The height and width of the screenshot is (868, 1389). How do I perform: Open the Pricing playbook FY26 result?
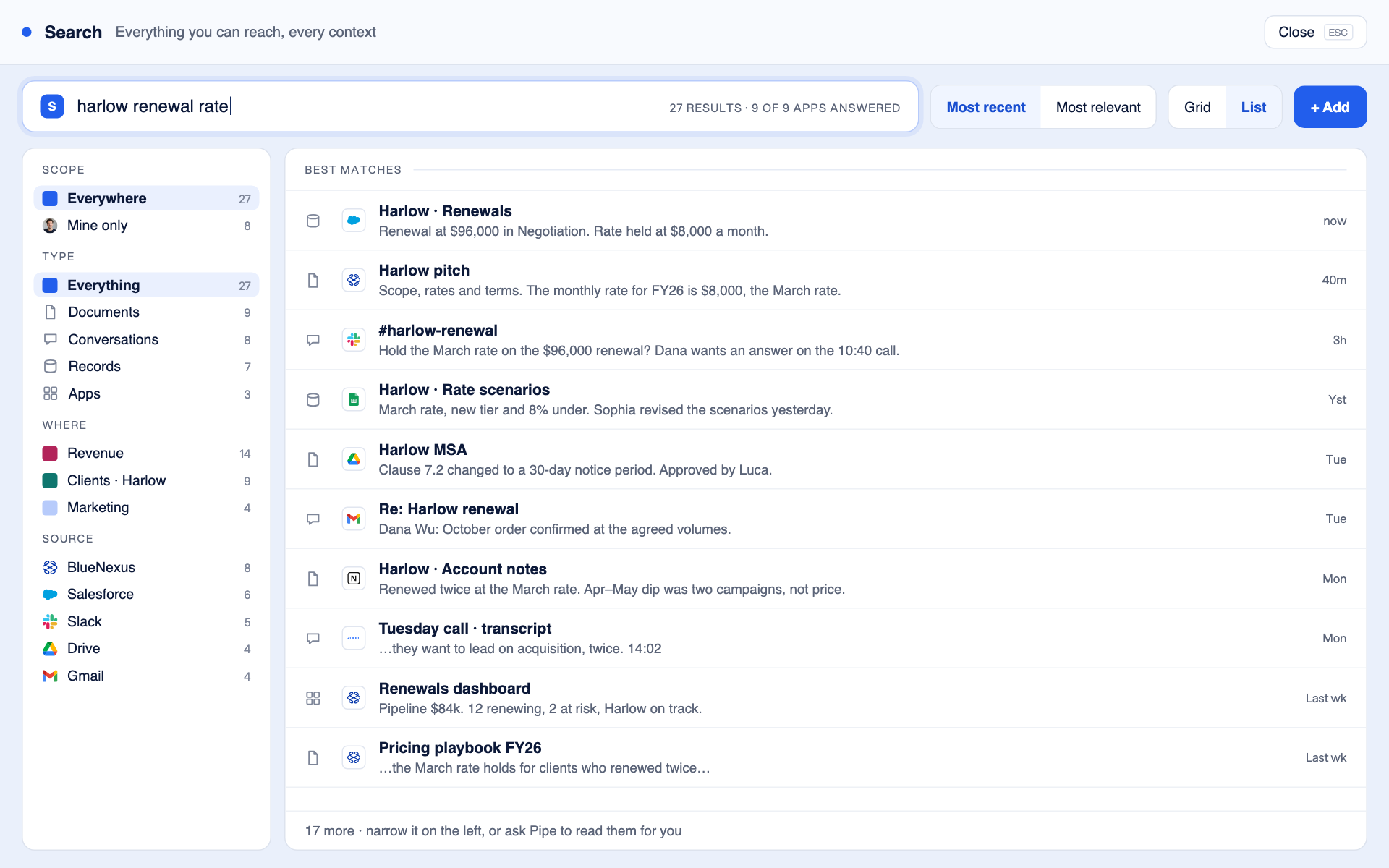point(825,757)
